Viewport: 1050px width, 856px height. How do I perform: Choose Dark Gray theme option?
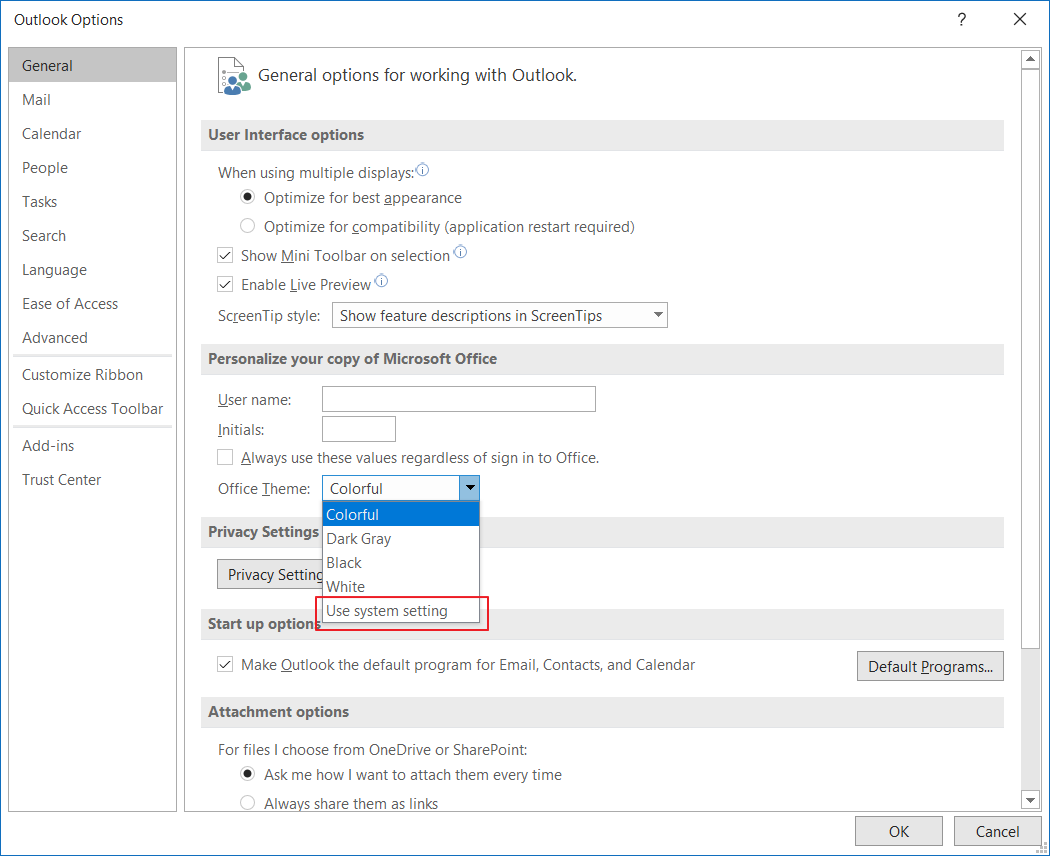coord(400,539)
